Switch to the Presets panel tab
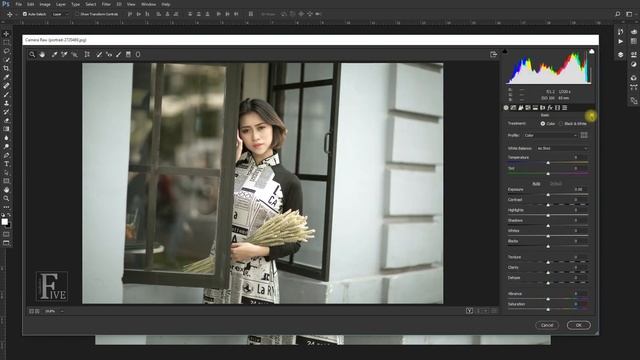 (x=564, y=108)
